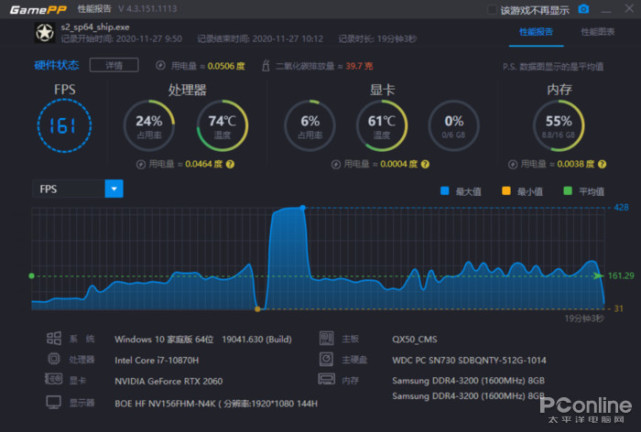641x432 pixels.
Task: Open the 性能图表 tab
Action: (x=598, y=32)
